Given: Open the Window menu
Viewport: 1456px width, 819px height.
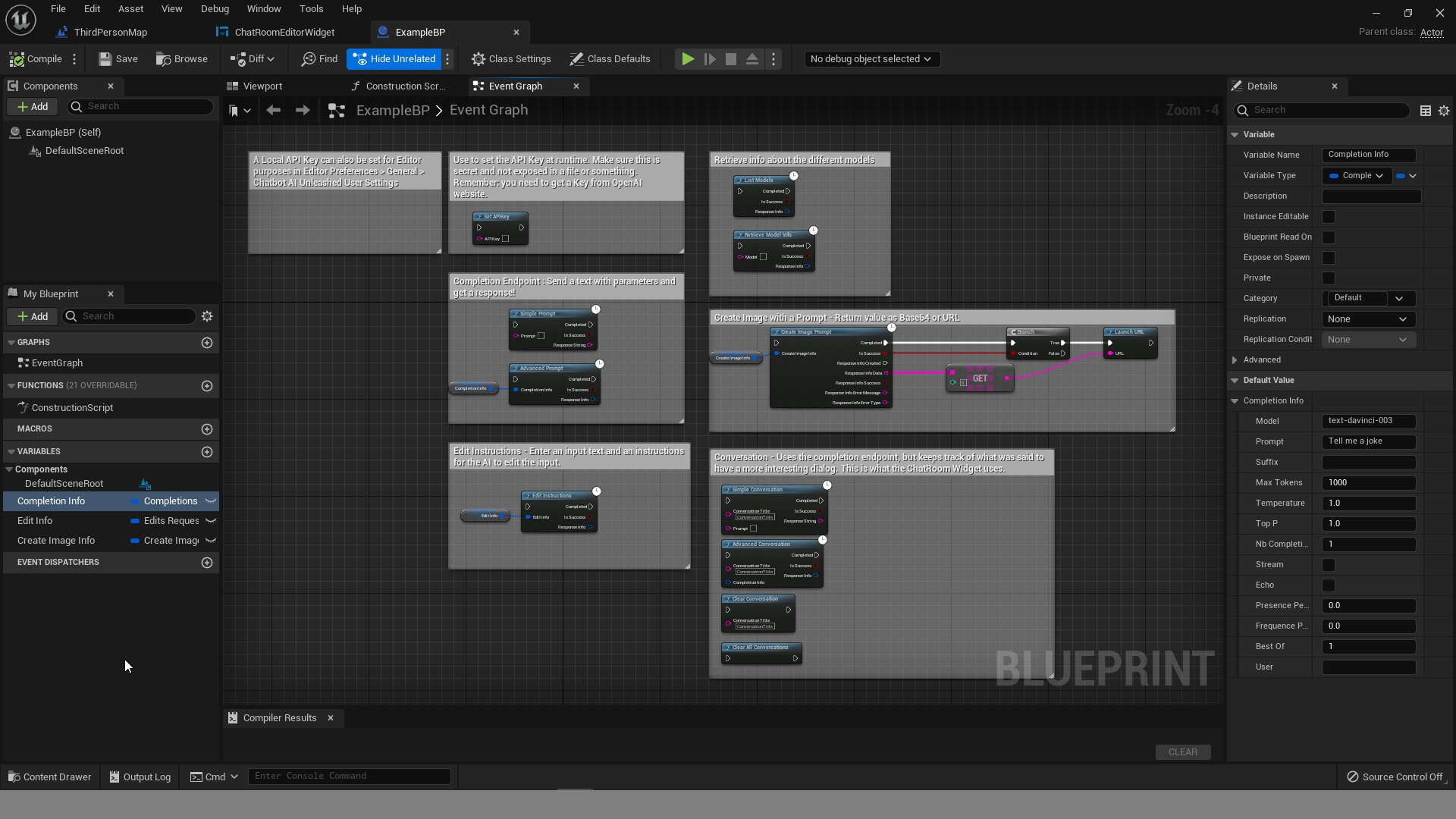Looking at the screenshot, I should pos(264,8).
